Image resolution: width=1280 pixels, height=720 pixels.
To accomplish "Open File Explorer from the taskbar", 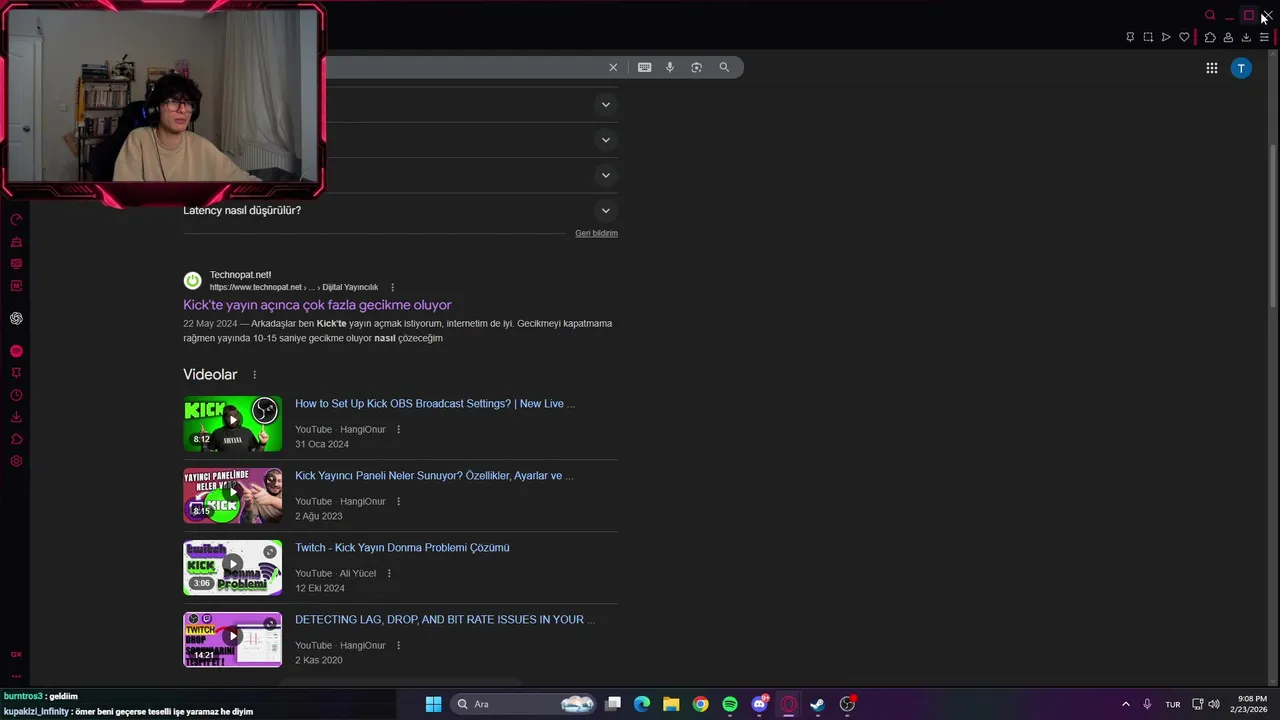I will point(671,704).
